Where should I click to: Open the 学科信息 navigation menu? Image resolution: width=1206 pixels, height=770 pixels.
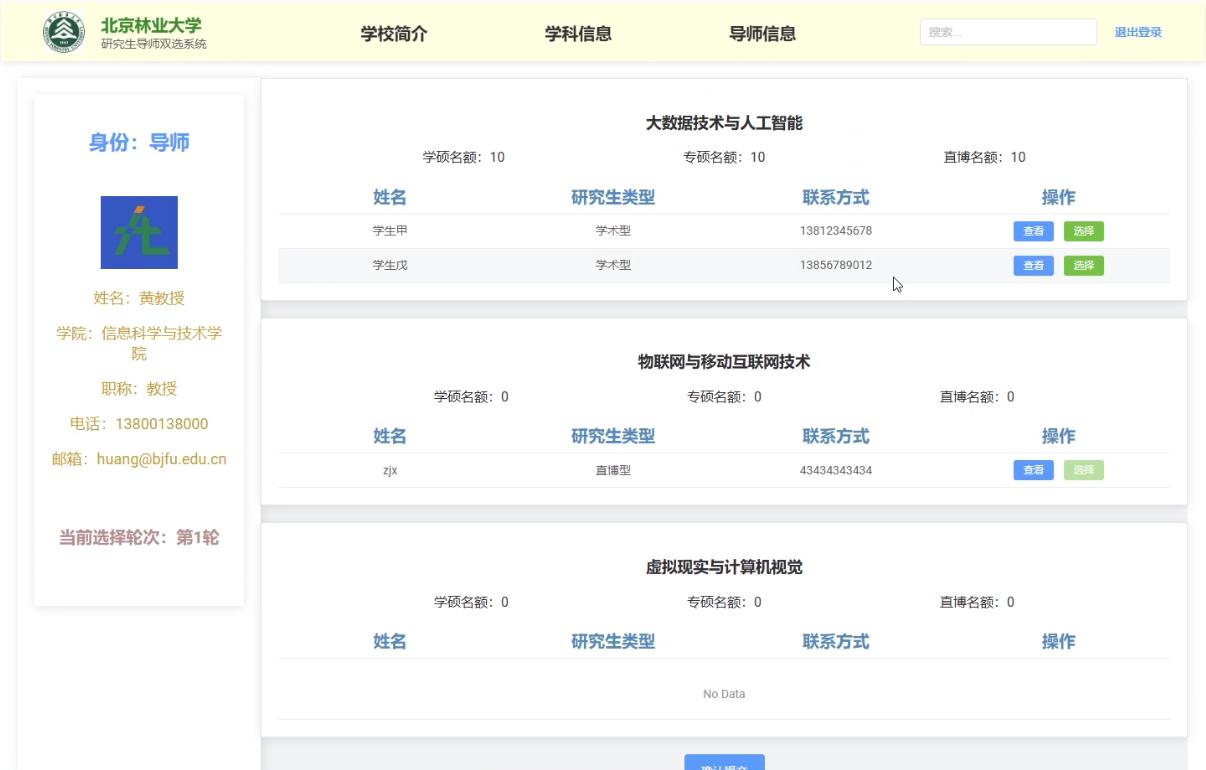[578, 33]
